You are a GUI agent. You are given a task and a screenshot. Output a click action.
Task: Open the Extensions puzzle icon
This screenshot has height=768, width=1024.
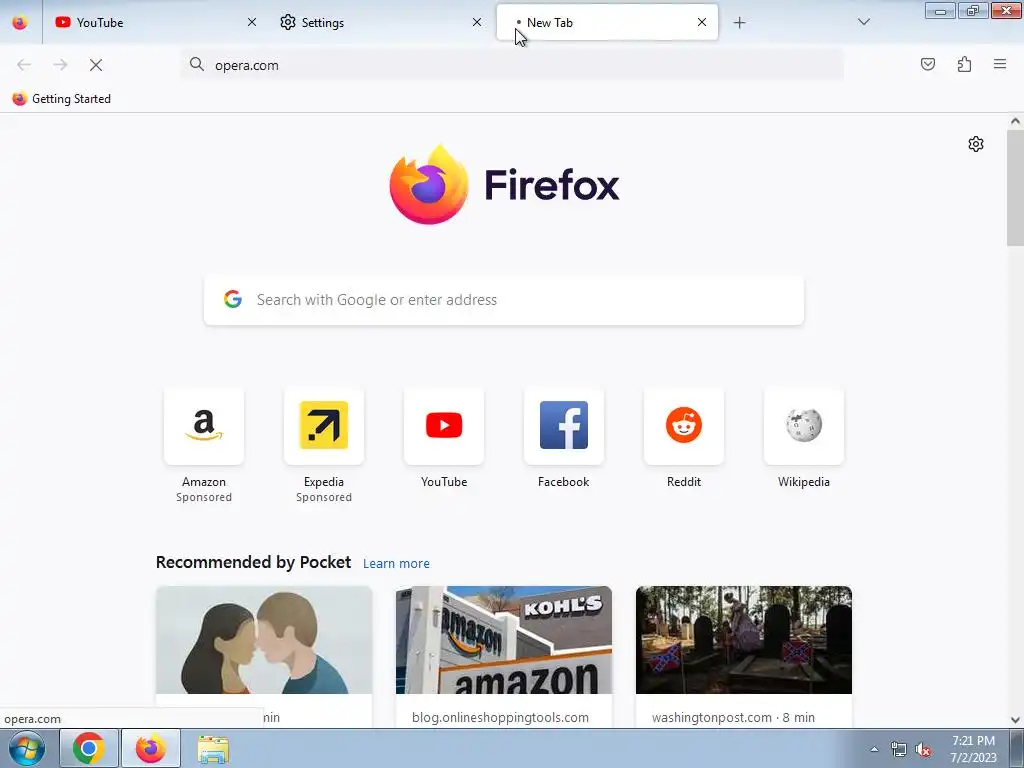(x=965, y=64)
